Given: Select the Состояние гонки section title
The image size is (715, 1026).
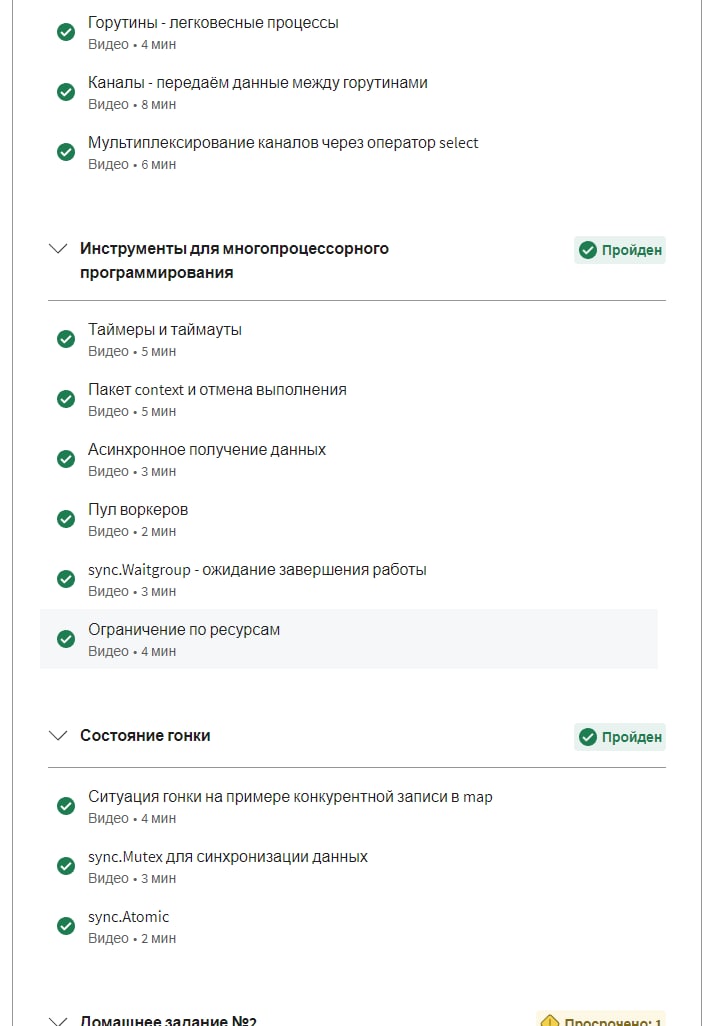Looking at the screenshot, I should click(x=145, y=736).
